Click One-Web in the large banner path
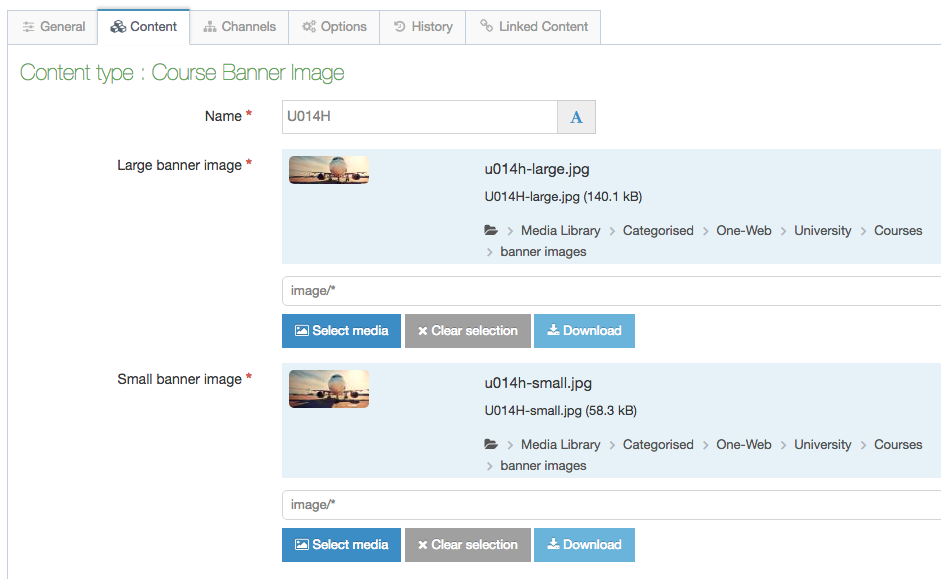The width and height of the screenshot is (941, 579). tap(744, 230)
